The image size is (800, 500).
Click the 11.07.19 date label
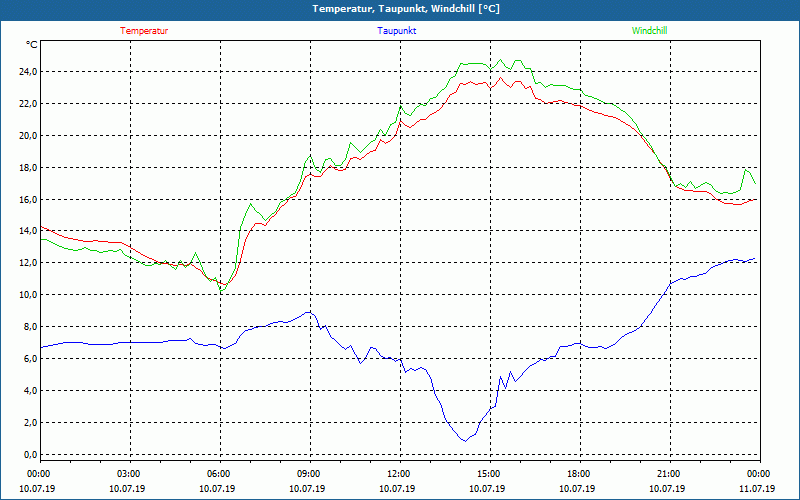pos(757,489)
